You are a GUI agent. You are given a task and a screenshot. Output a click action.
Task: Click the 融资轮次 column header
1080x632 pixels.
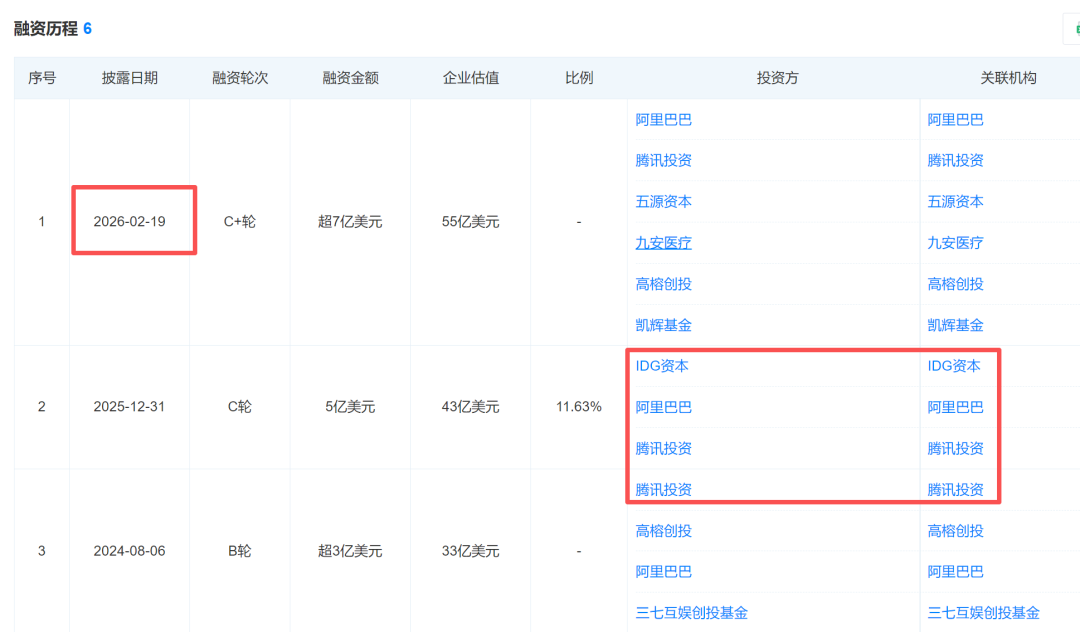[240, 78]
